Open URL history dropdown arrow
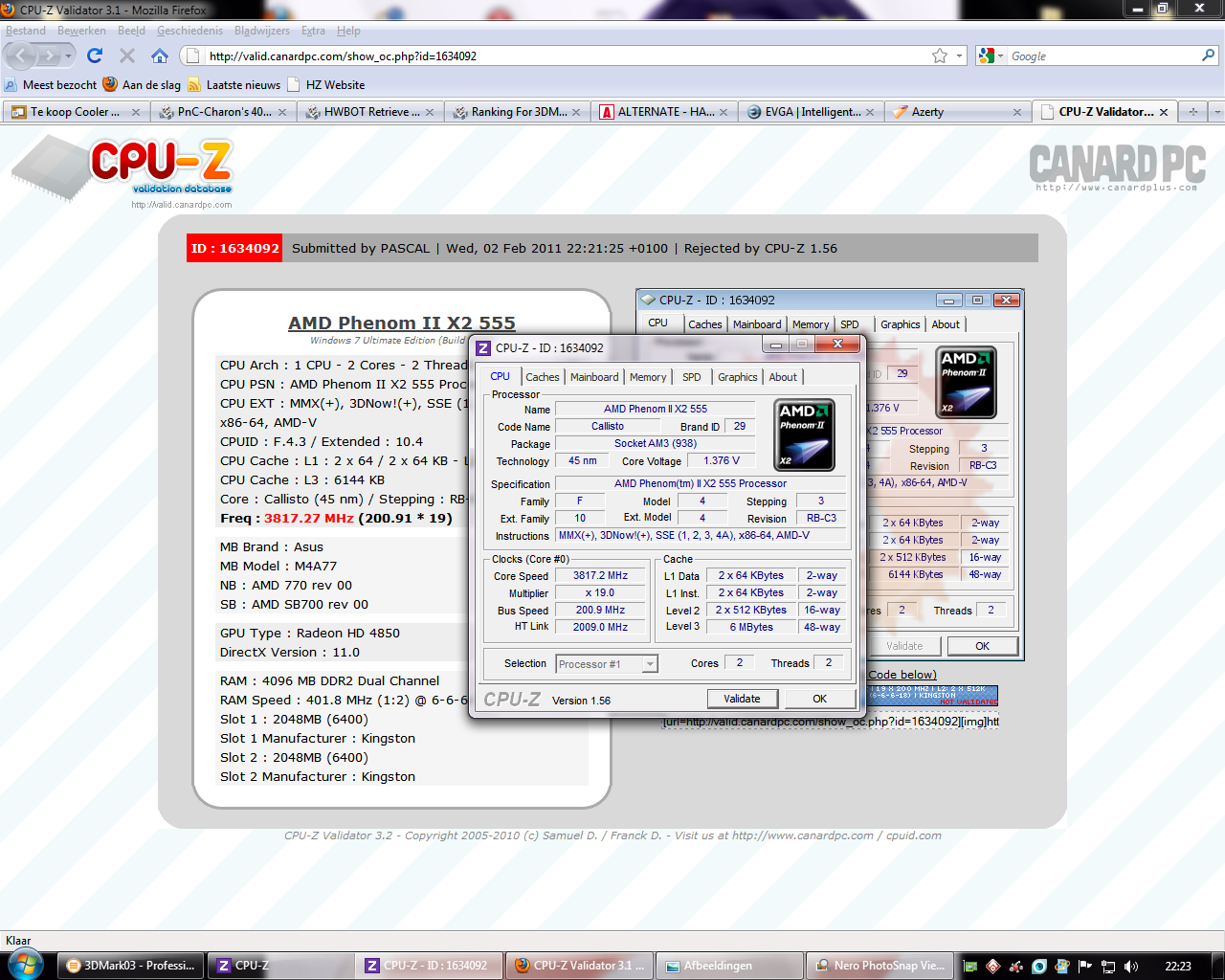The image size is (1225, 980). [x=959, y=56]
